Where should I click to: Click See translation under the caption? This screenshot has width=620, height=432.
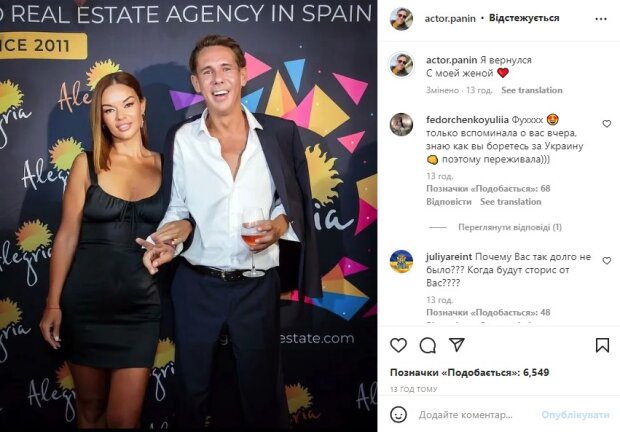(x=531, y=90)
